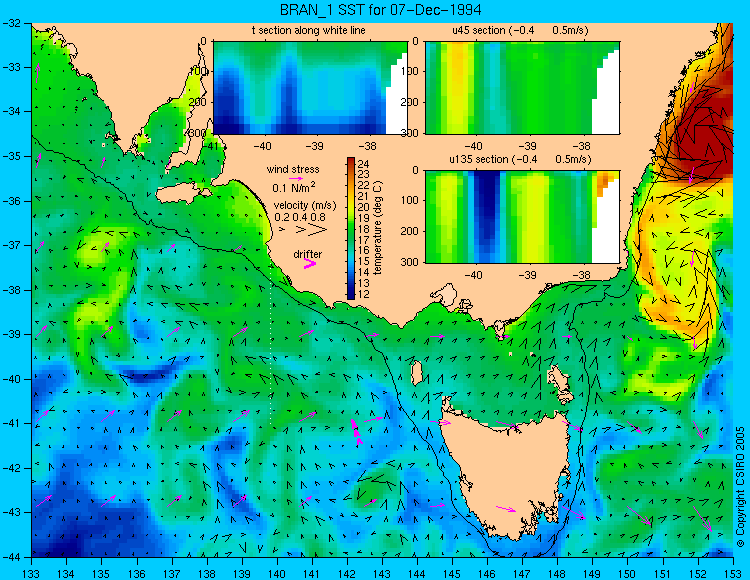750x580 pixels.
Task: Select the 12 value on the colorbar
Action: (364, 294)
